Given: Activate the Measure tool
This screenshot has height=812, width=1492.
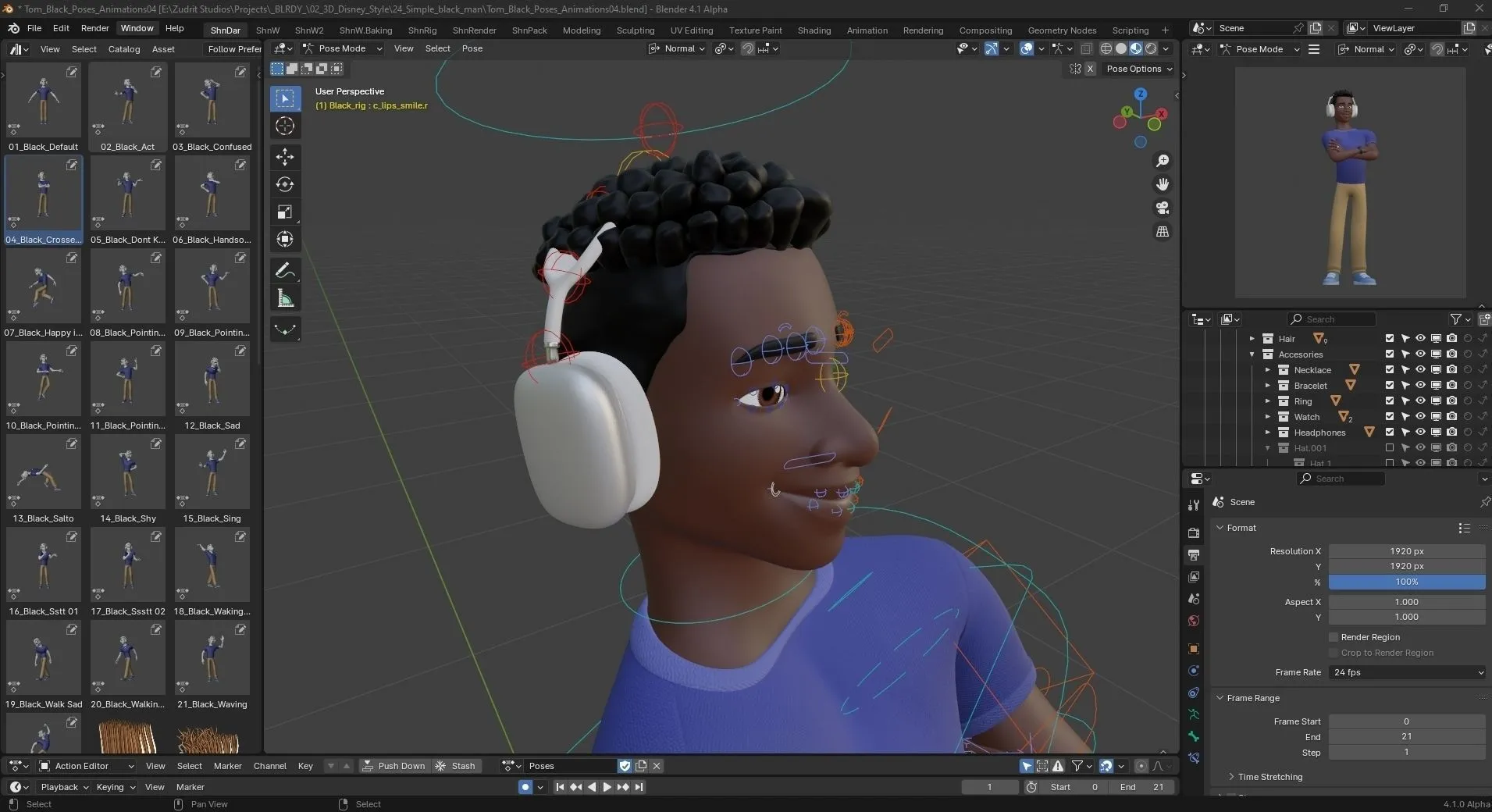Looking at the screenshot, I should pyautogui.click(x=285, y=297).
